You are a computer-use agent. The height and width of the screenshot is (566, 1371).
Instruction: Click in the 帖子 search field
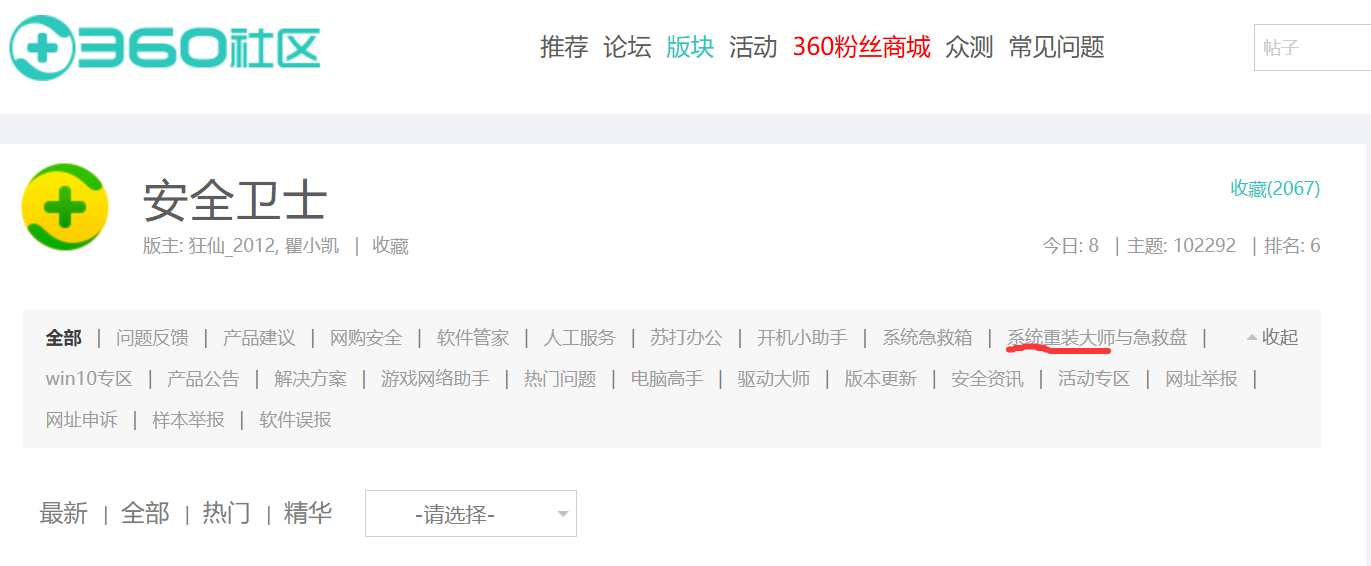click(1310, 47)
